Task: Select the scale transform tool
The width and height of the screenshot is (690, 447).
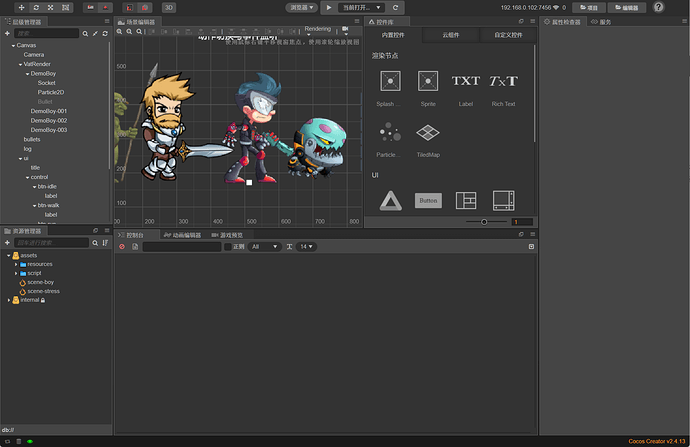Action: pyautogui.click(x=51, y=7)
